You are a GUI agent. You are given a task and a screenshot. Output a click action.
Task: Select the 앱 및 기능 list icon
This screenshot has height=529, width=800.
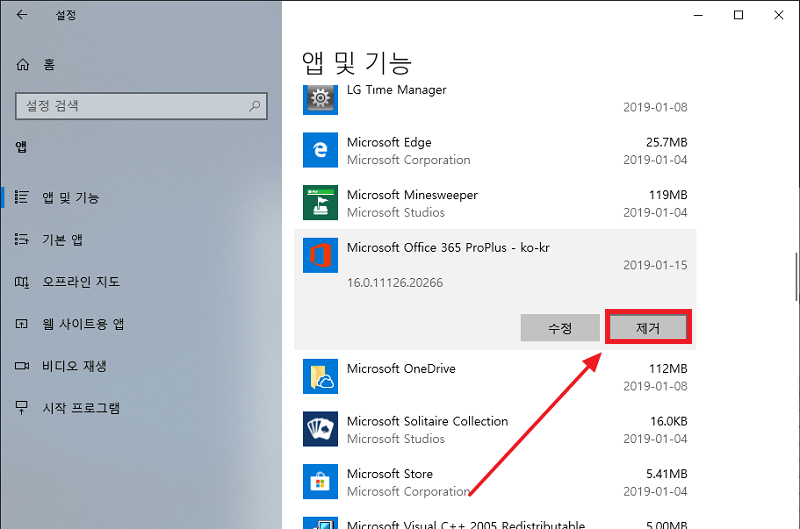tap(21, 197)
